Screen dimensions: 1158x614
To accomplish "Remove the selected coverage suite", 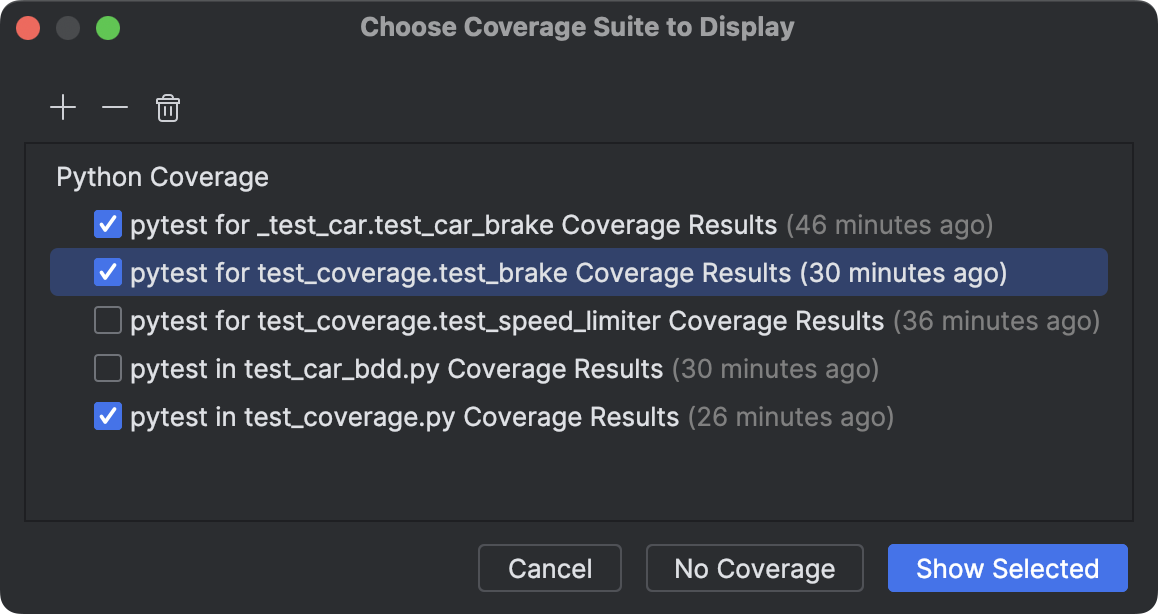I will 114,107.
